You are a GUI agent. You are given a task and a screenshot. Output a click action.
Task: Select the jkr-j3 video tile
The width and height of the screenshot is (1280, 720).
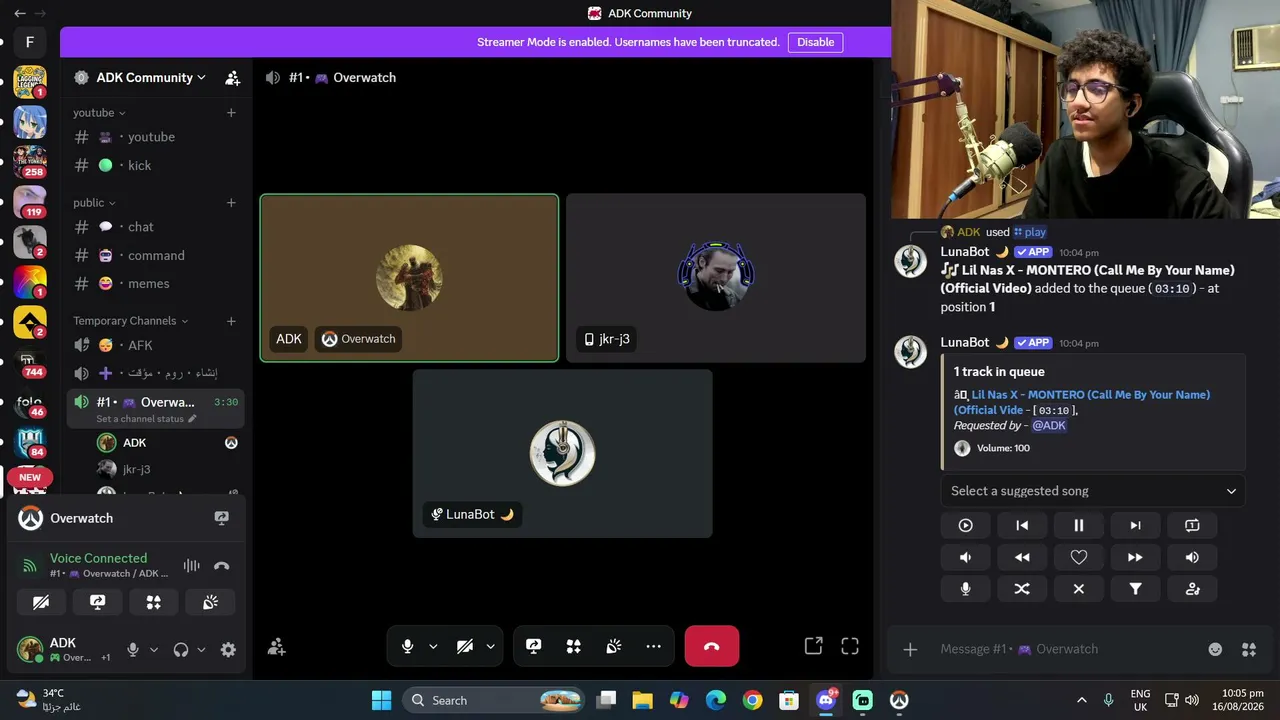click(x=716, y=277)
